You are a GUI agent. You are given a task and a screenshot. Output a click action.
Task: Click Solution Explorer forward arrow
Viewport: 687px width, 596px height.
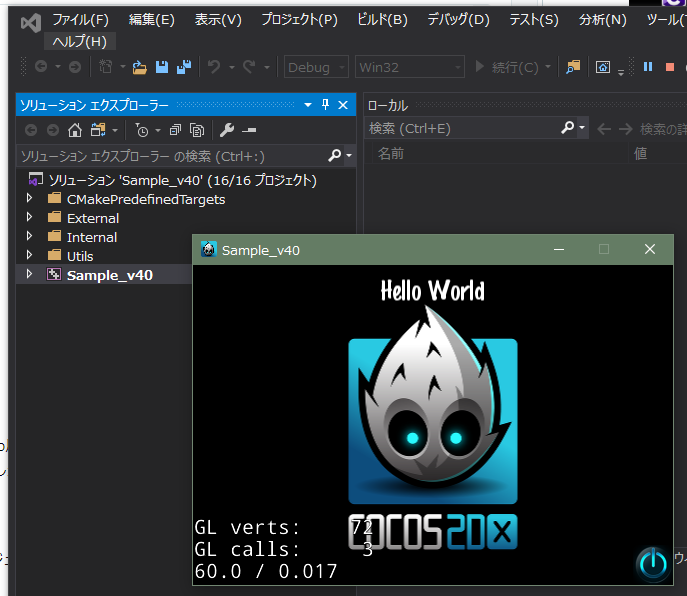point(53,130)
